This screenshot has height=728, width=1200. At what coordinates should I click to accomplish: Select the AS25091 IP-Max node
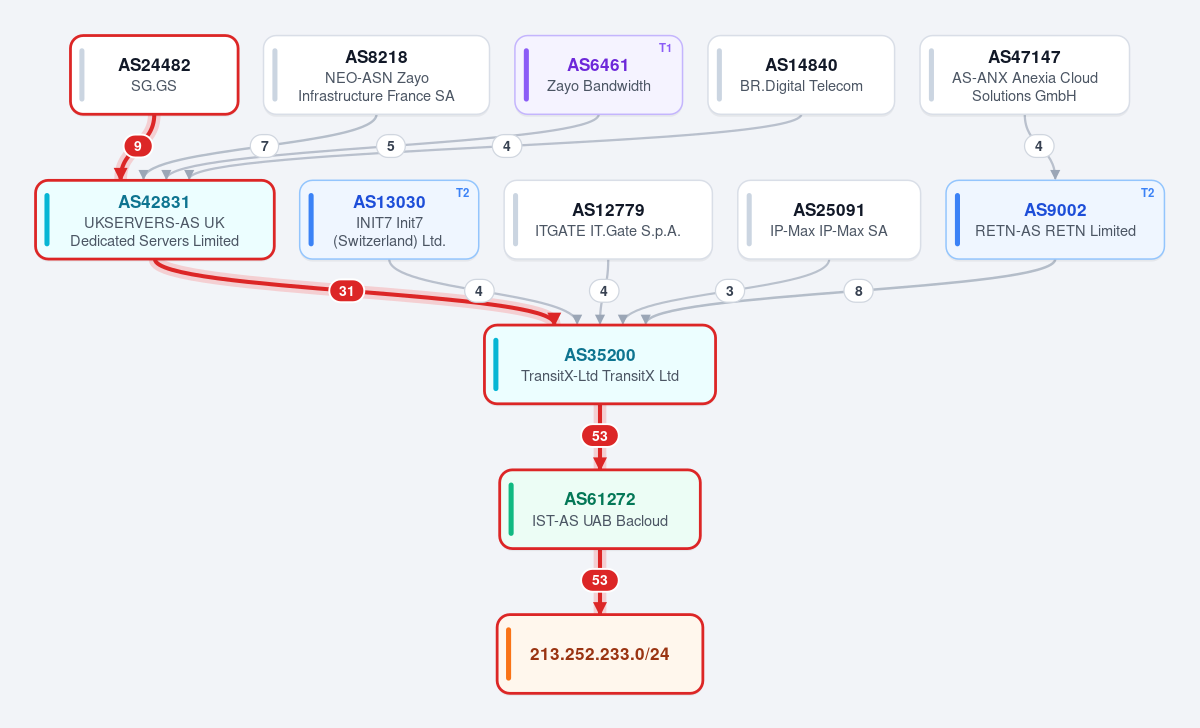point(829,220)
